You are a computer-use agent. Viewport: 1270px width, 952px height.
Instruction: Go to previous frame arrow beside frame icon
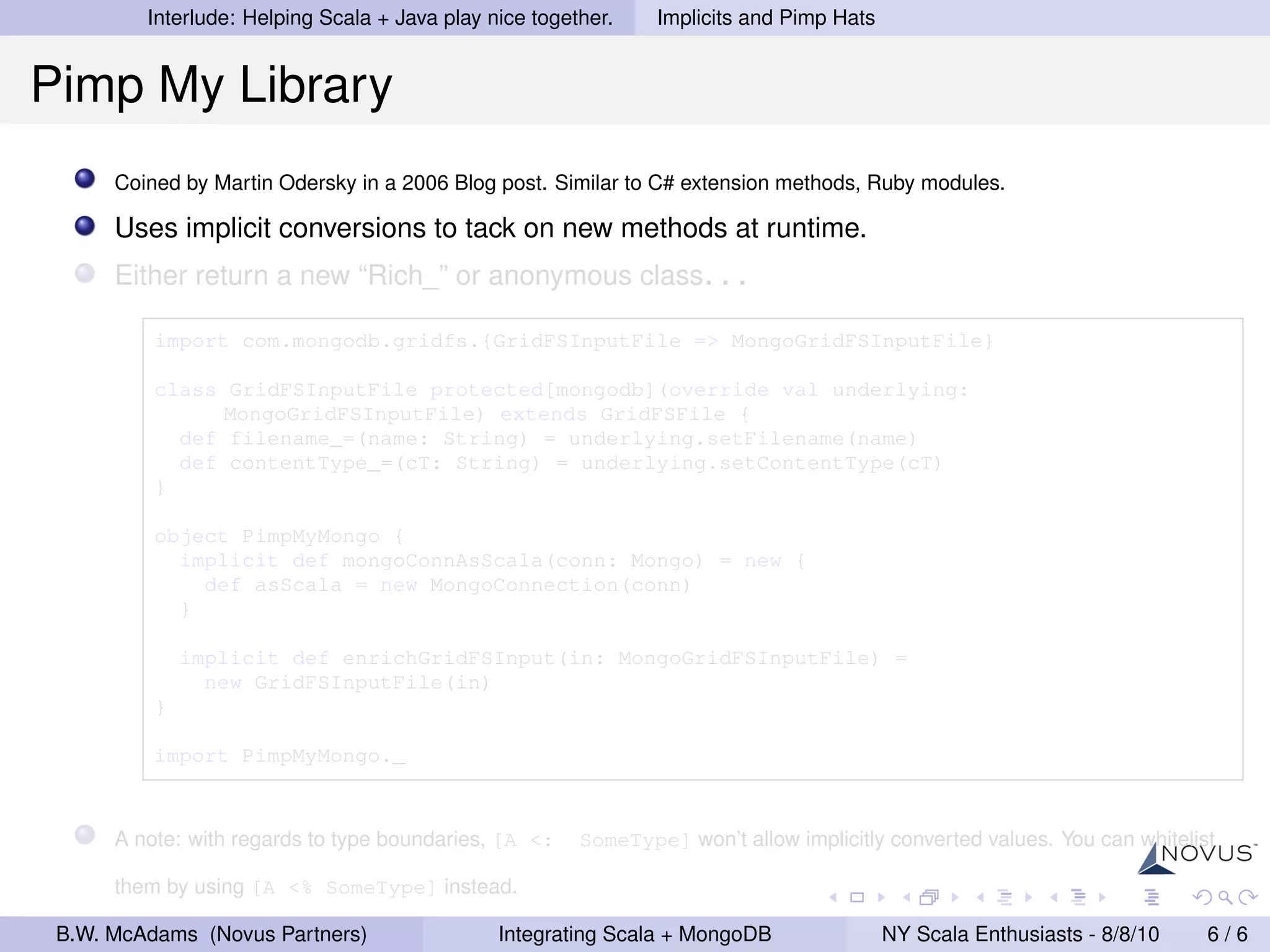tap(907, 897)
